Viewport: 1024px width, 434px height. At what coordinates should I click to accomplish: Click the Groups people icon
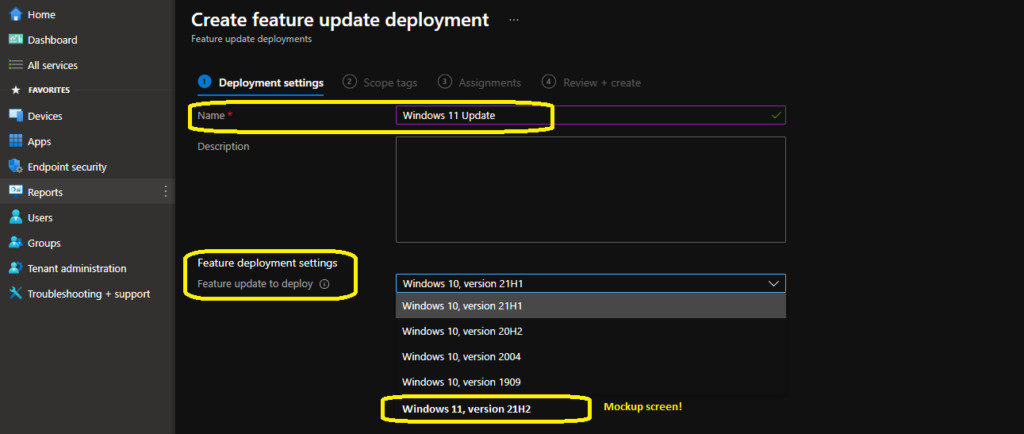pyautogui.click(x=16, y=243)
